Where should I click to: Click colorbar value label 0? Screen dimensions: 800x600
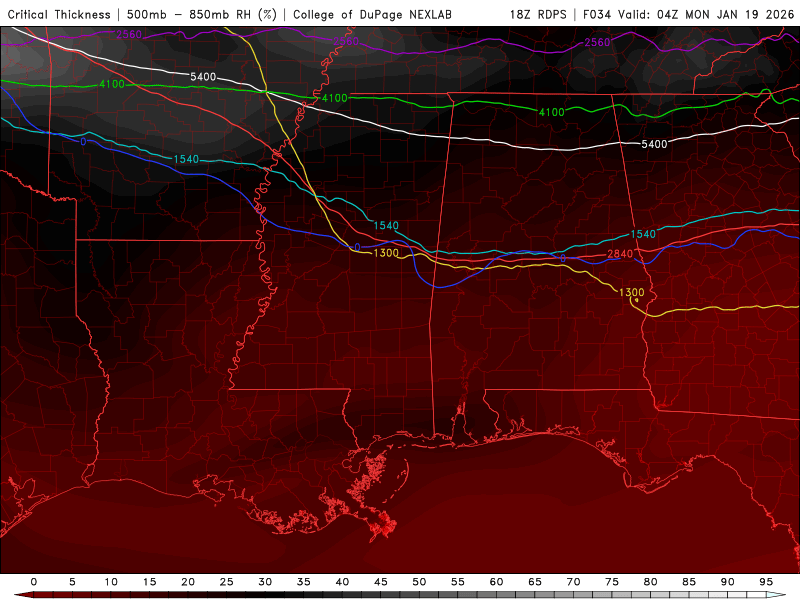(34, 582)
